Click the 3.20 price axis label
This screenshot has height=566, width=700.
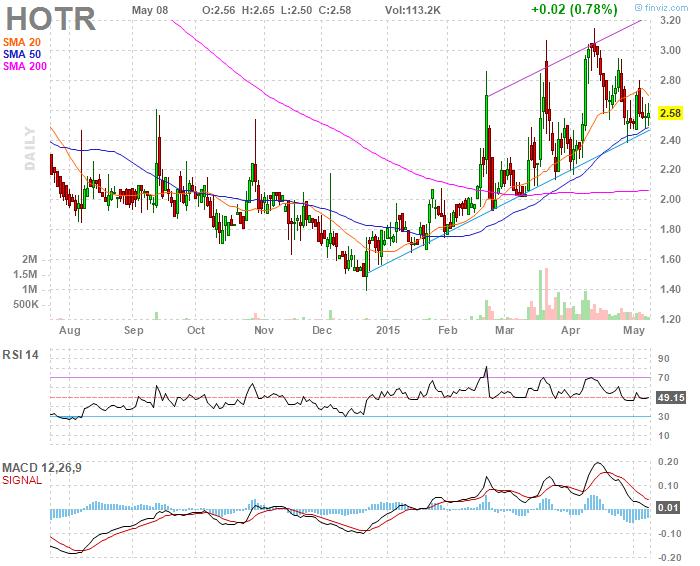click(x=671, y=20)
